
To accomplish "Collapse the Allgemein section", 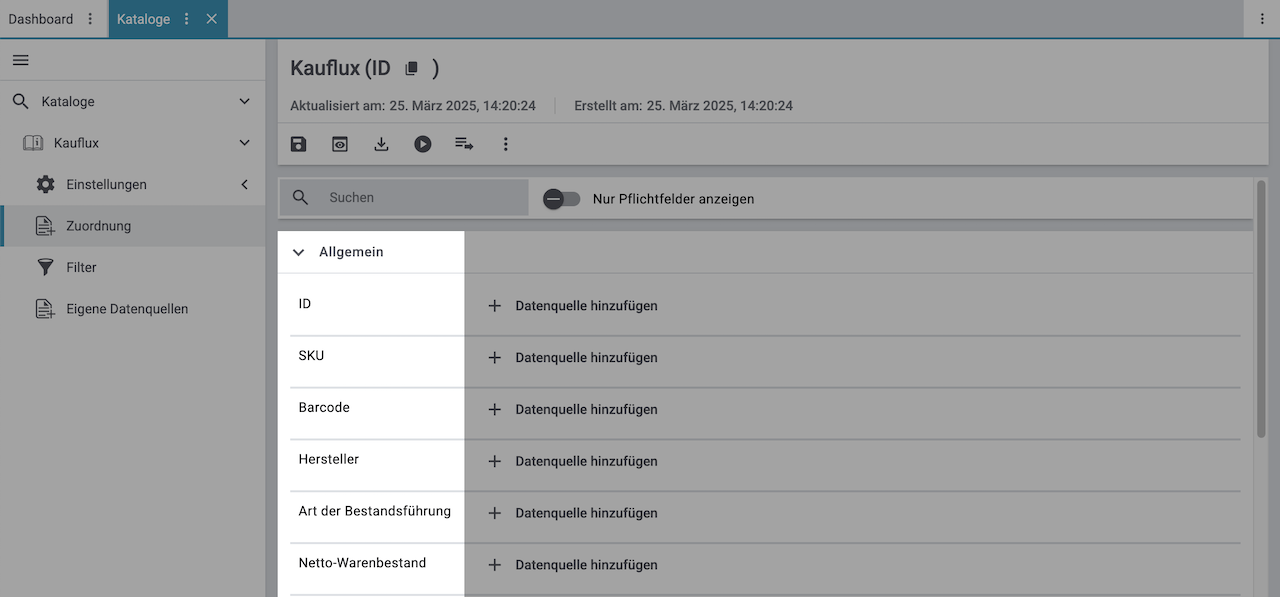I will 298,253.
